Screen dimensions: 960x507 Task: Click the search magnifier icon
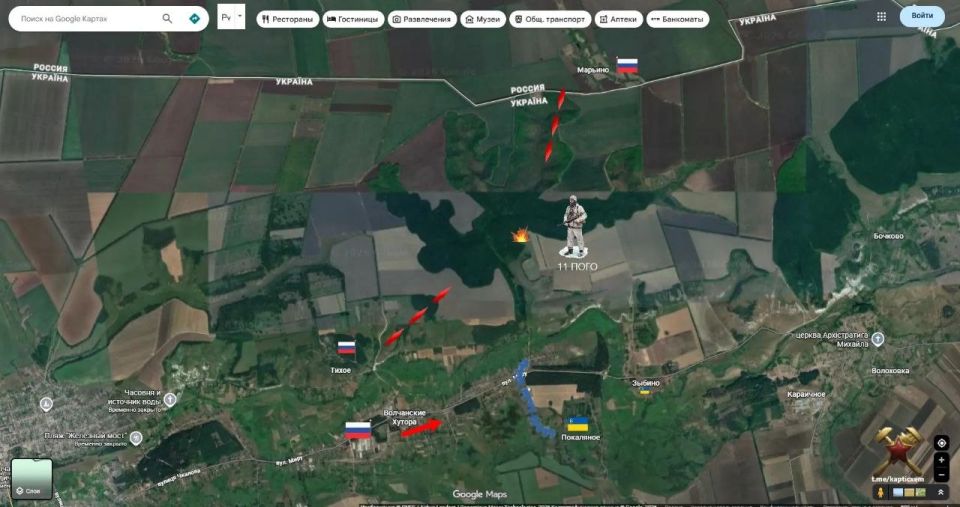pyautogui.click(x=167, y=19)
